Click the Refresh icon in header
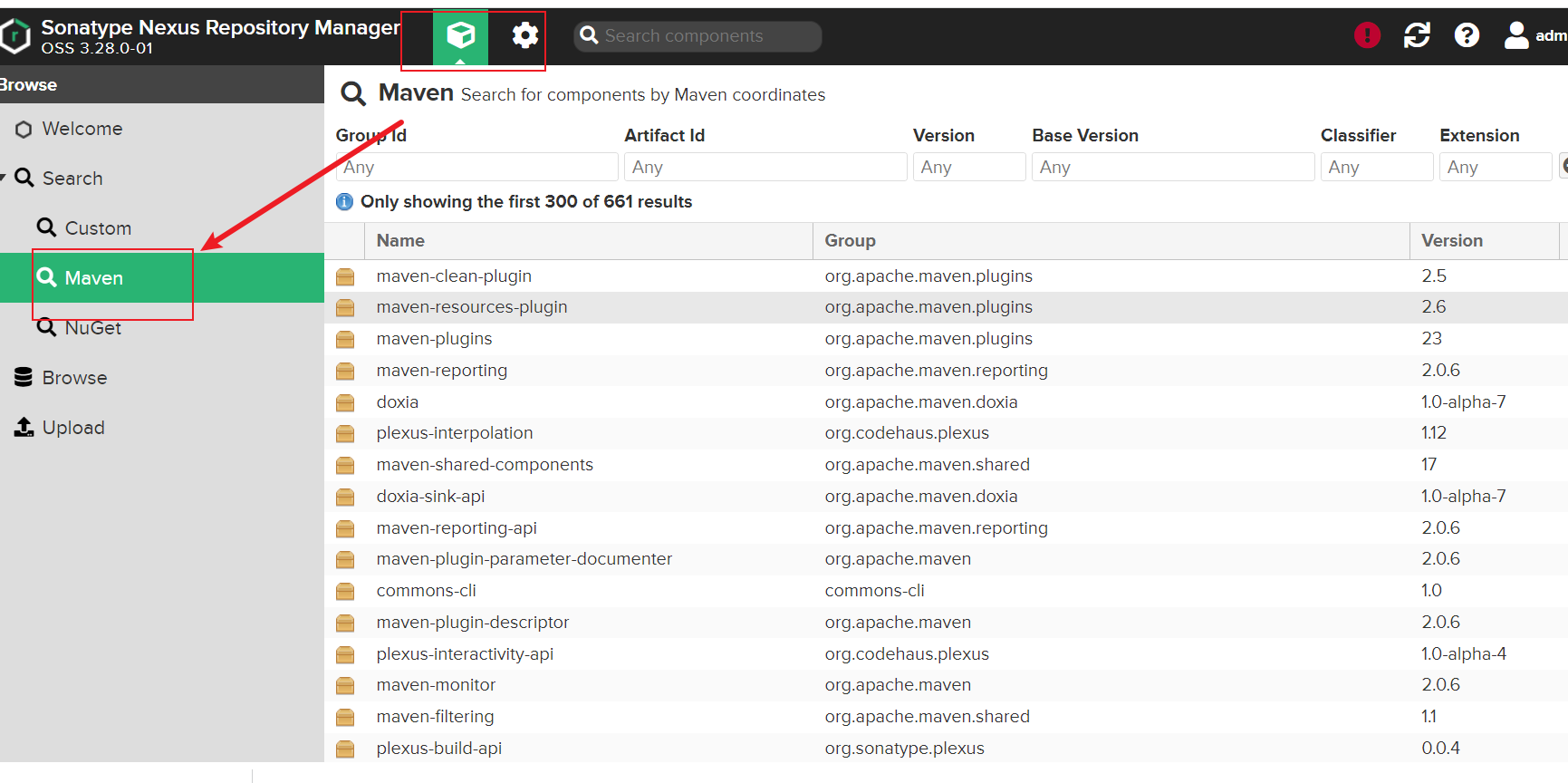The image size is (1568, 783). (1417, 35)
